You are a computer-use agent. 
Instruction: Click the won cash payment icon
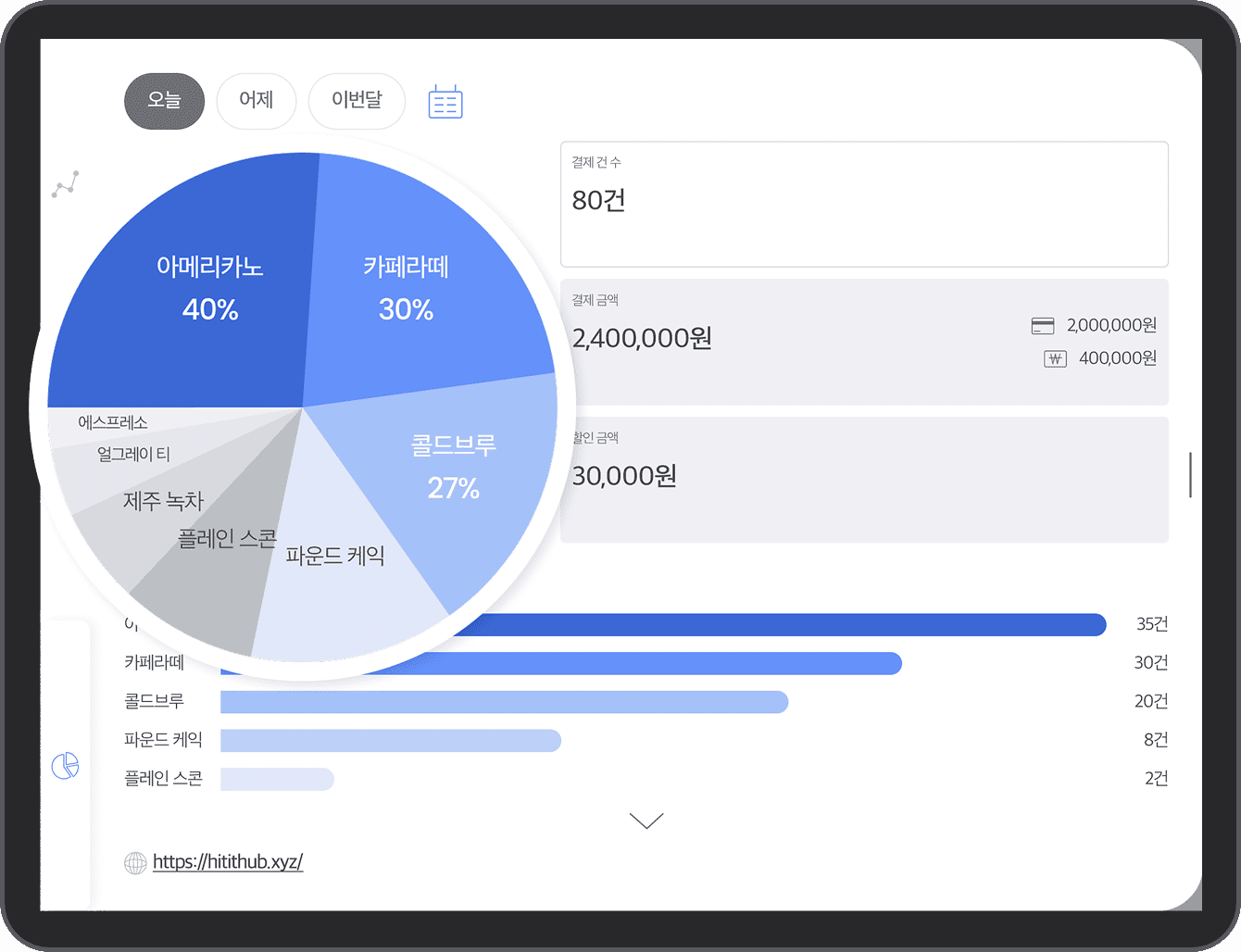[x=1055, y=359]
